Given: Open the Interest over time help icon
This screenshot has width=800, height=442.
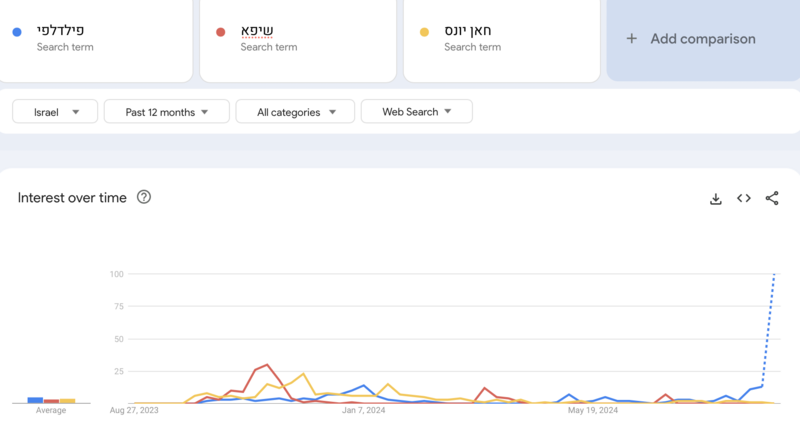Looking at the screenshot, I should 144,197.
